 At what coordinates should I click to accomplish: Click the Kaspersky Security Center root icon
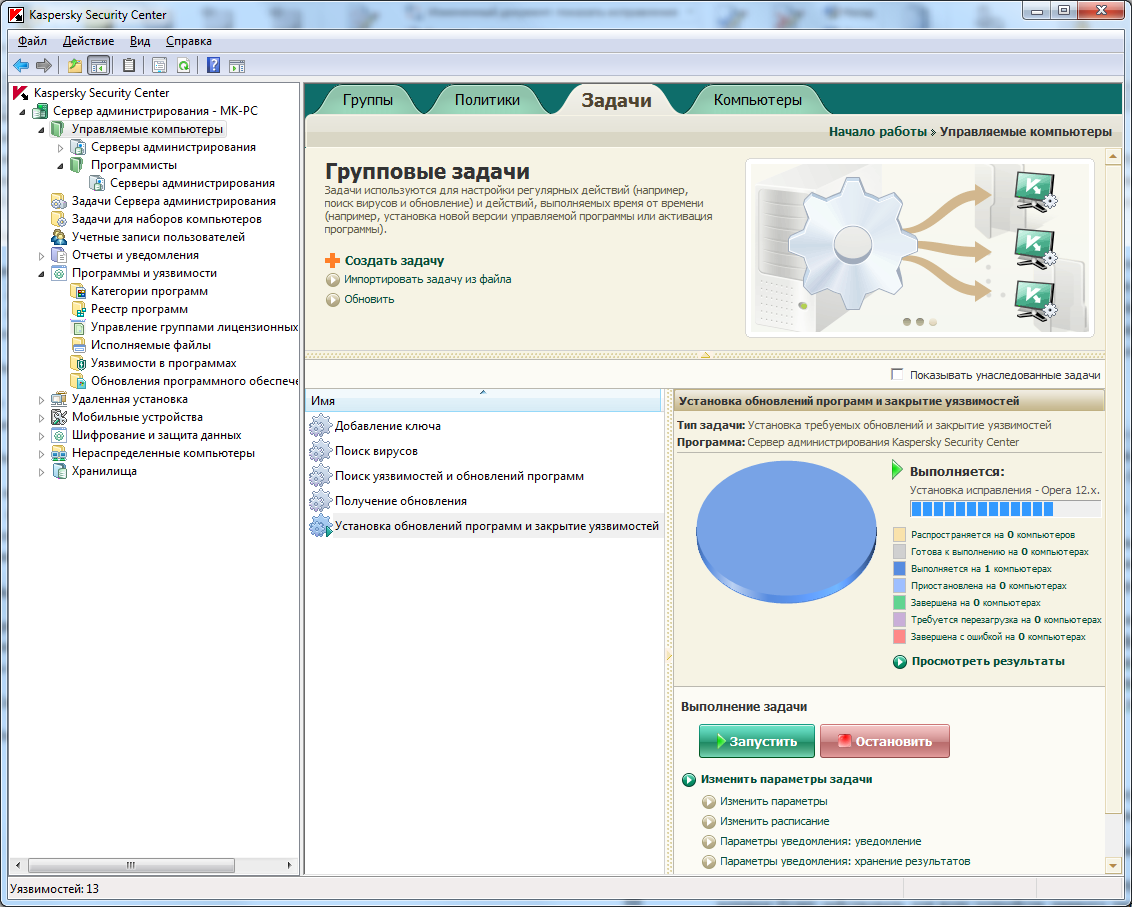[x=22, y=93]
